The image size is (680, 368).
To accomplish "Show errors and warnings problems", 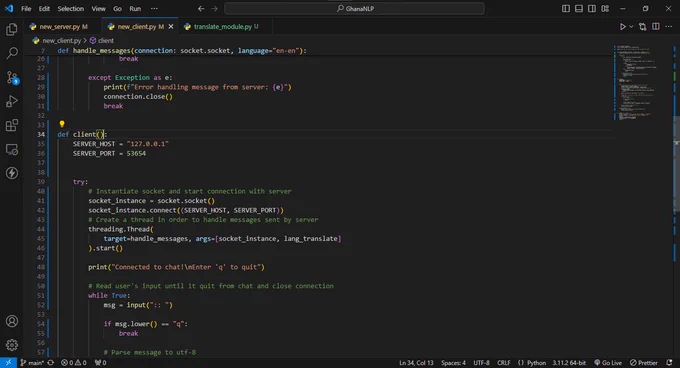I will coord(74,362).
